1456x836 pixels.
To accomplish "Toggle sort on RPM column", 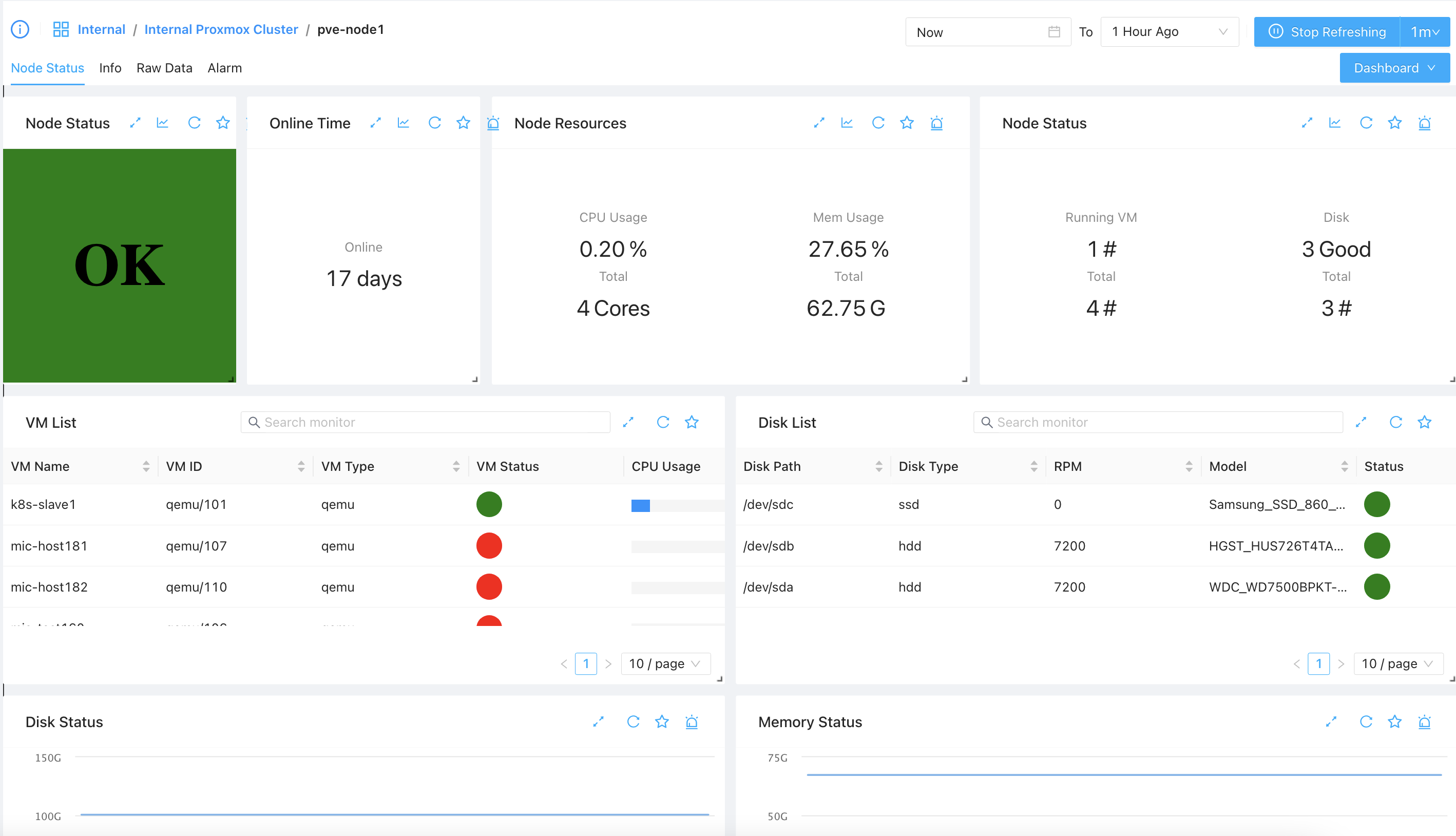I will click(1189, 466).
